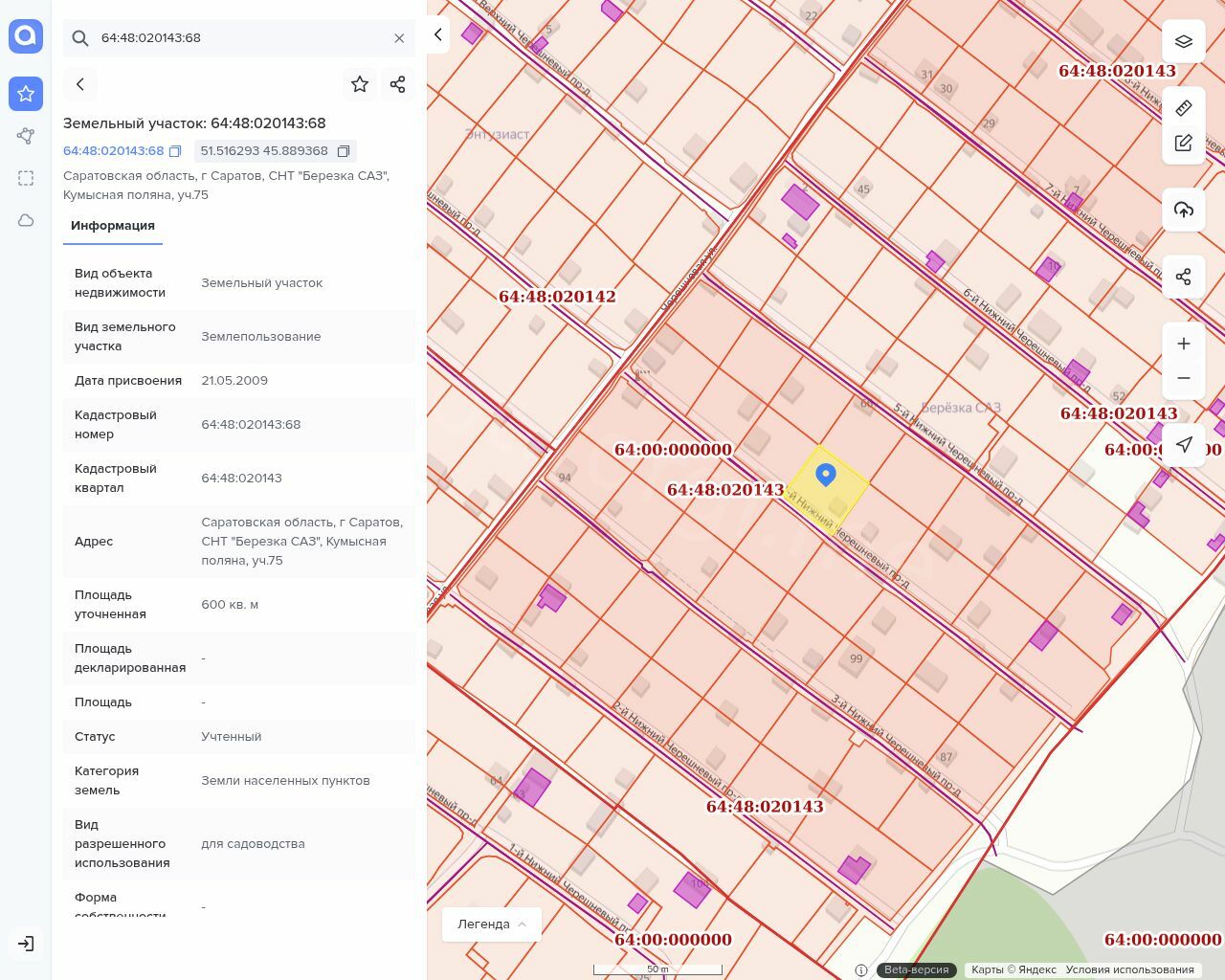This screenshot has height=980, width=1225.
Task: Share the map via right-side share icon
Action: click(1184, 277)
